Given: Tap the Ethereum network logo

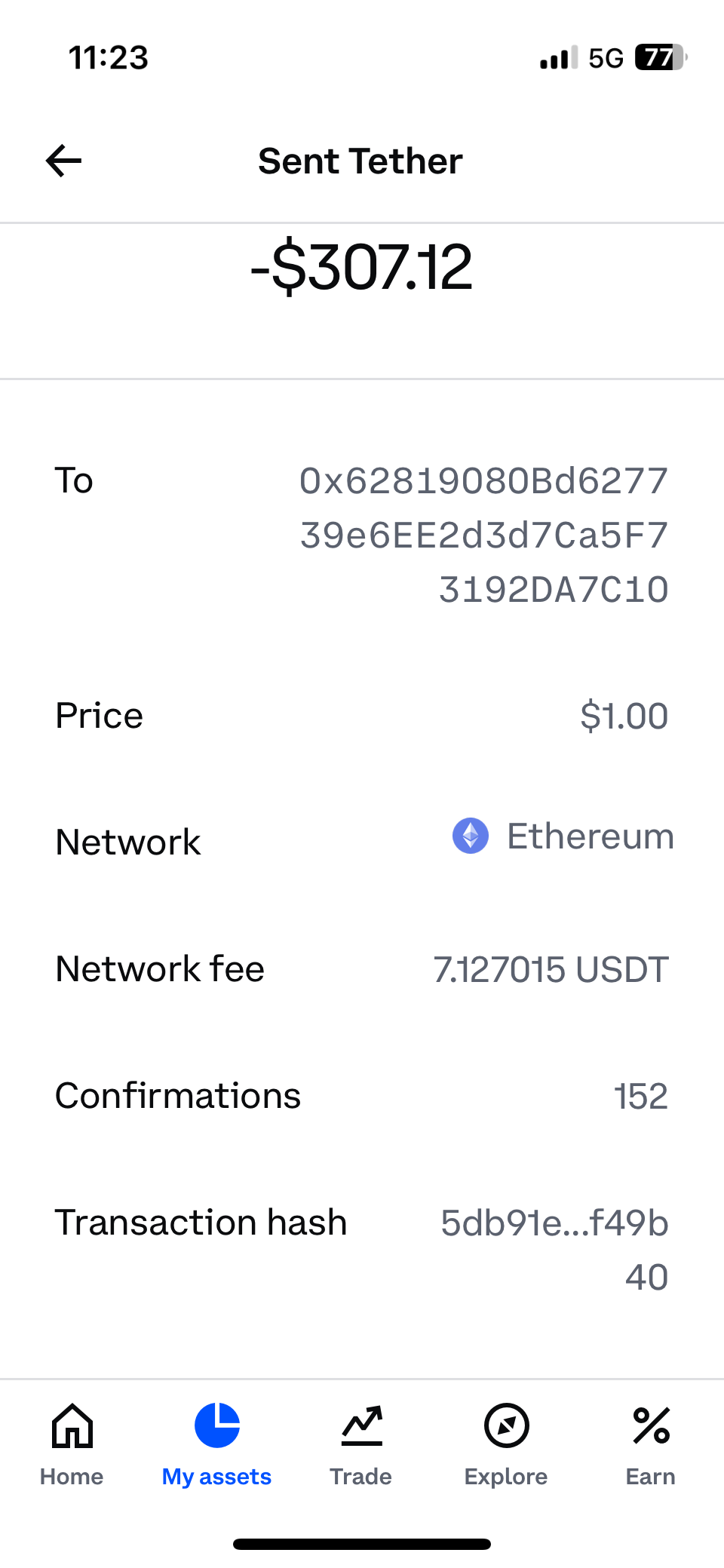Looking at the screenshot, I should coord(471,836).
